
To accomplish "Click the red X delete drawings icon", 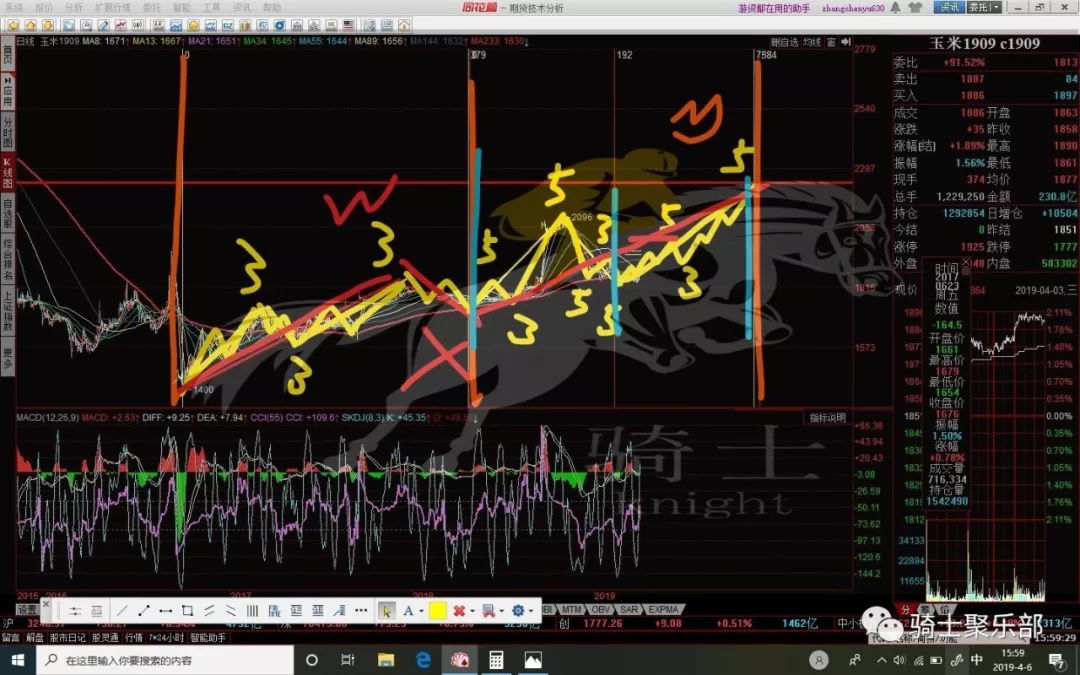I will tap(459, 611).
